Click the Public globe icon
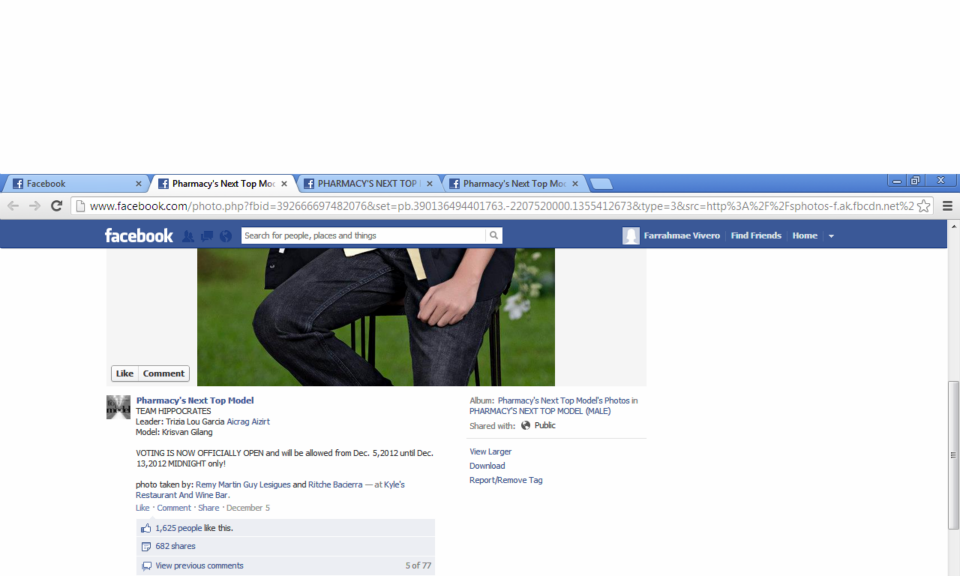The image size is (960, 576). (x=525, y=425)
